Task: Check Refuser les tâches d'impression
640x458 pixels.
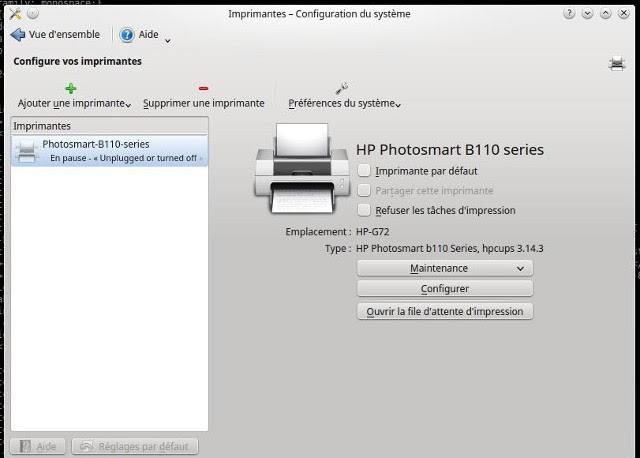Action: coord(364,210)
